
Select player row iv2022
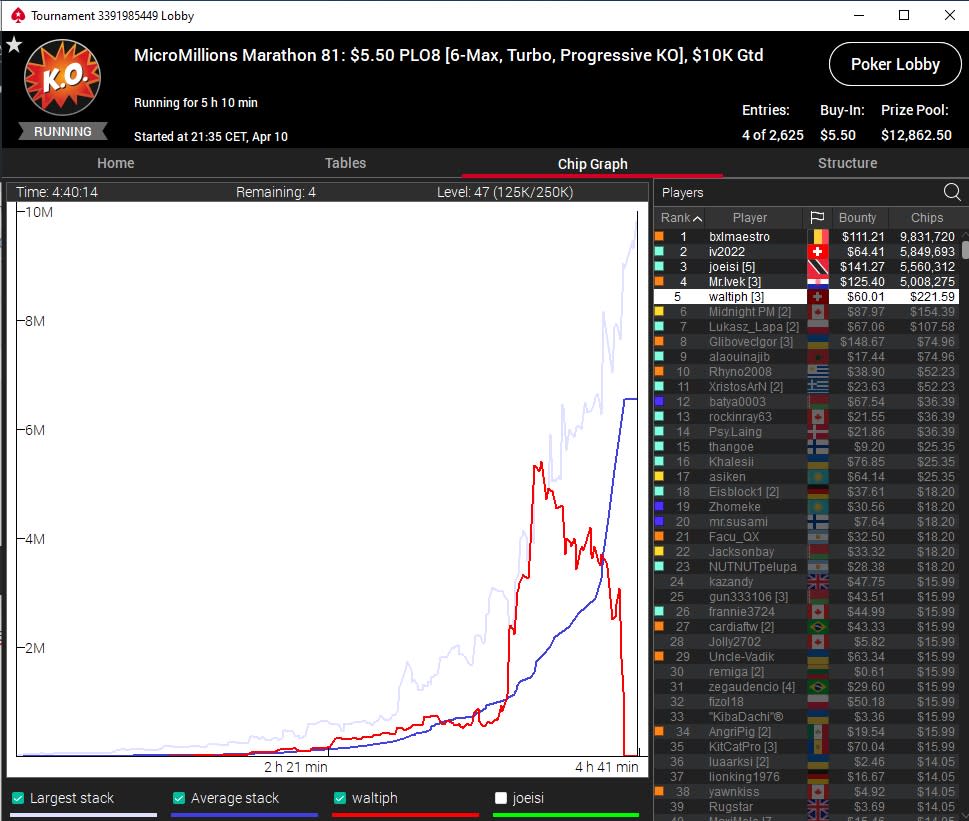coord(806,251)
